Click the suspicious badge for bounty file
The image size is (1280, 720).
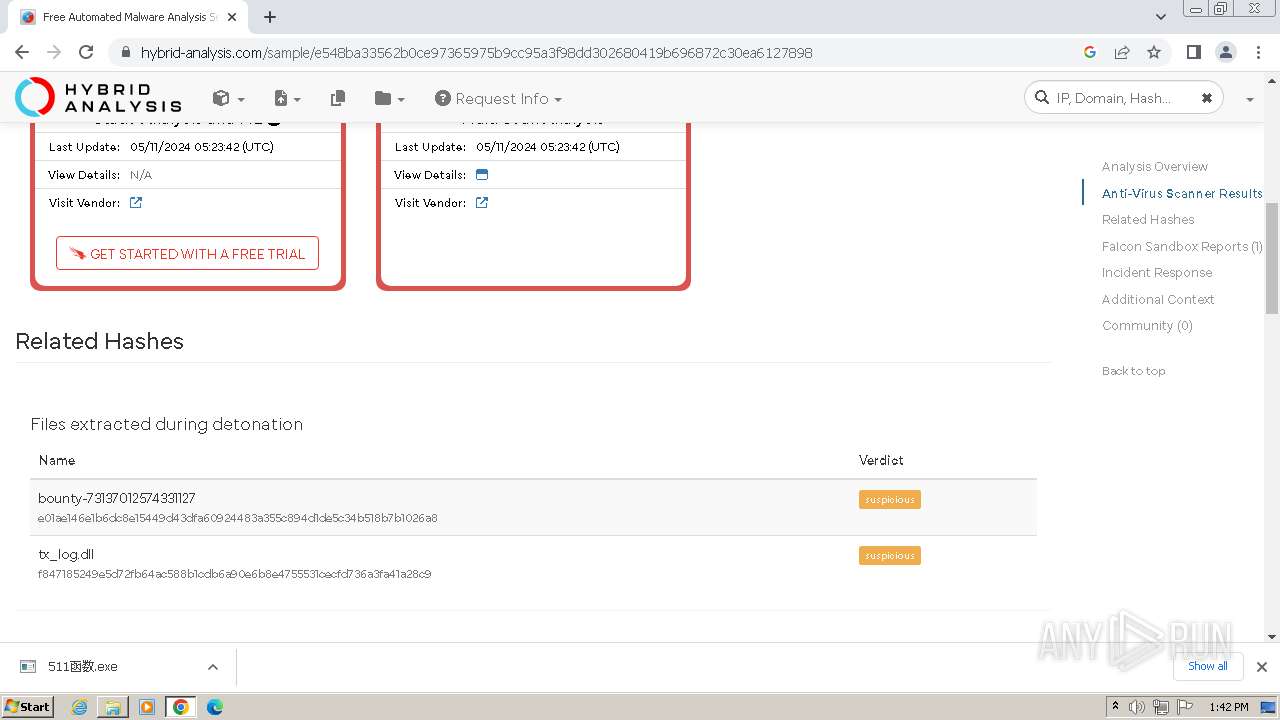[890, 499]
